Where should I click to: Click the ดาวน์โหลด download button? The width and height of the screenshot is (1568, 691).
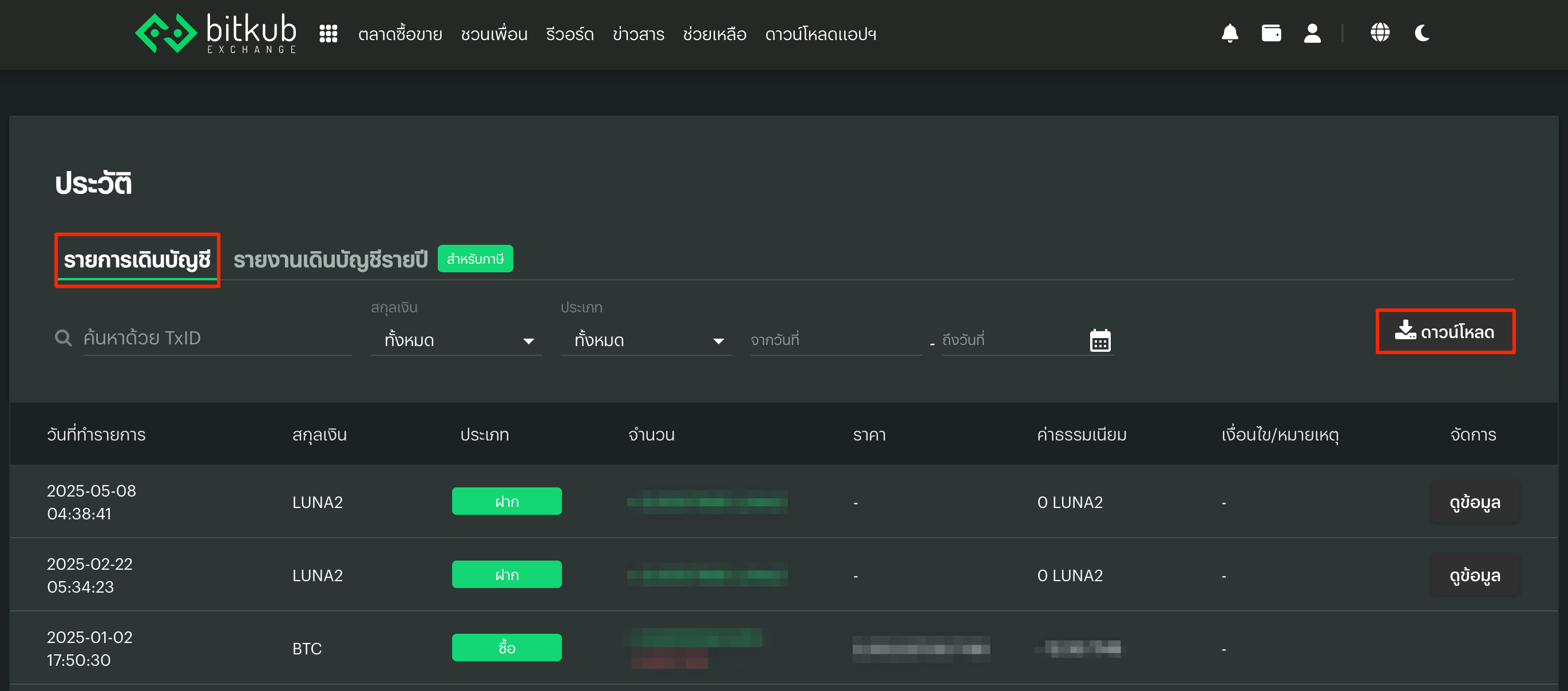coord(1444,332)
